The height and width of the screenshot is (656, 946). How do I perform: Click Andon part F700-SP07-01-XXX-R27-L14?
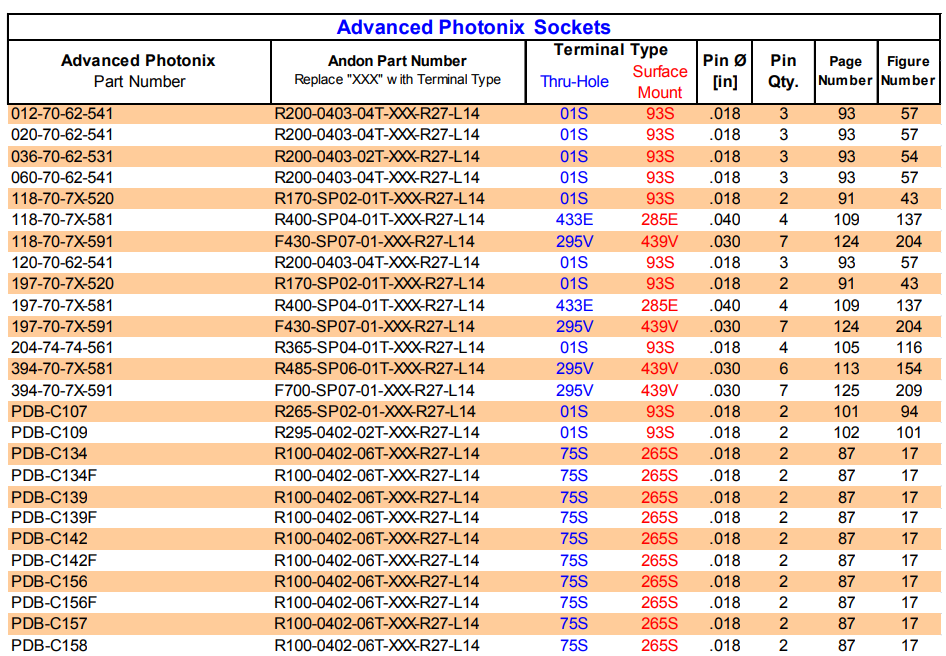374,390
